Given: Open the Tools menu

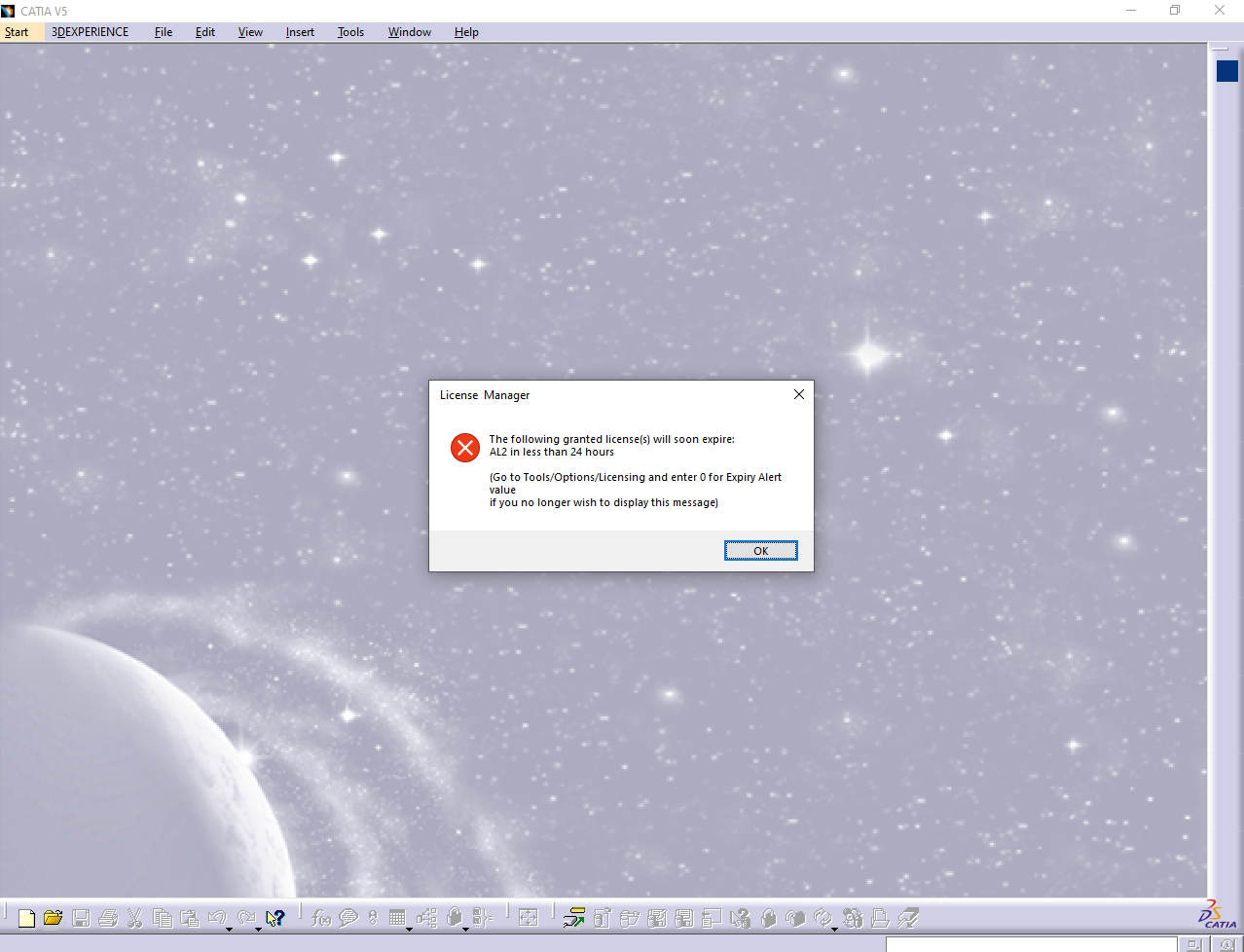Looking at the screenshot, I should click(350, 32).
